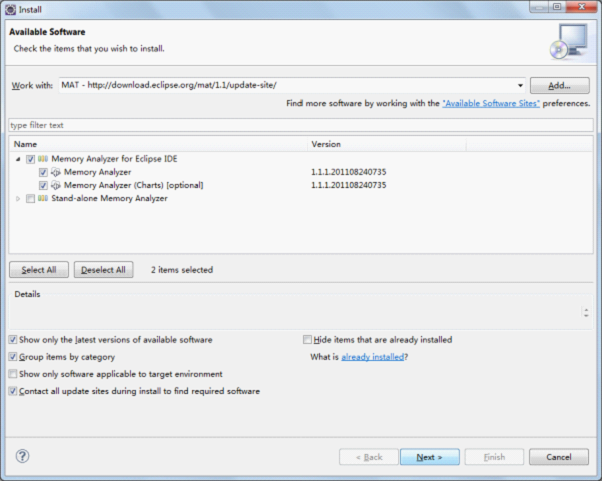Click the Cancel button

point(559,457)
